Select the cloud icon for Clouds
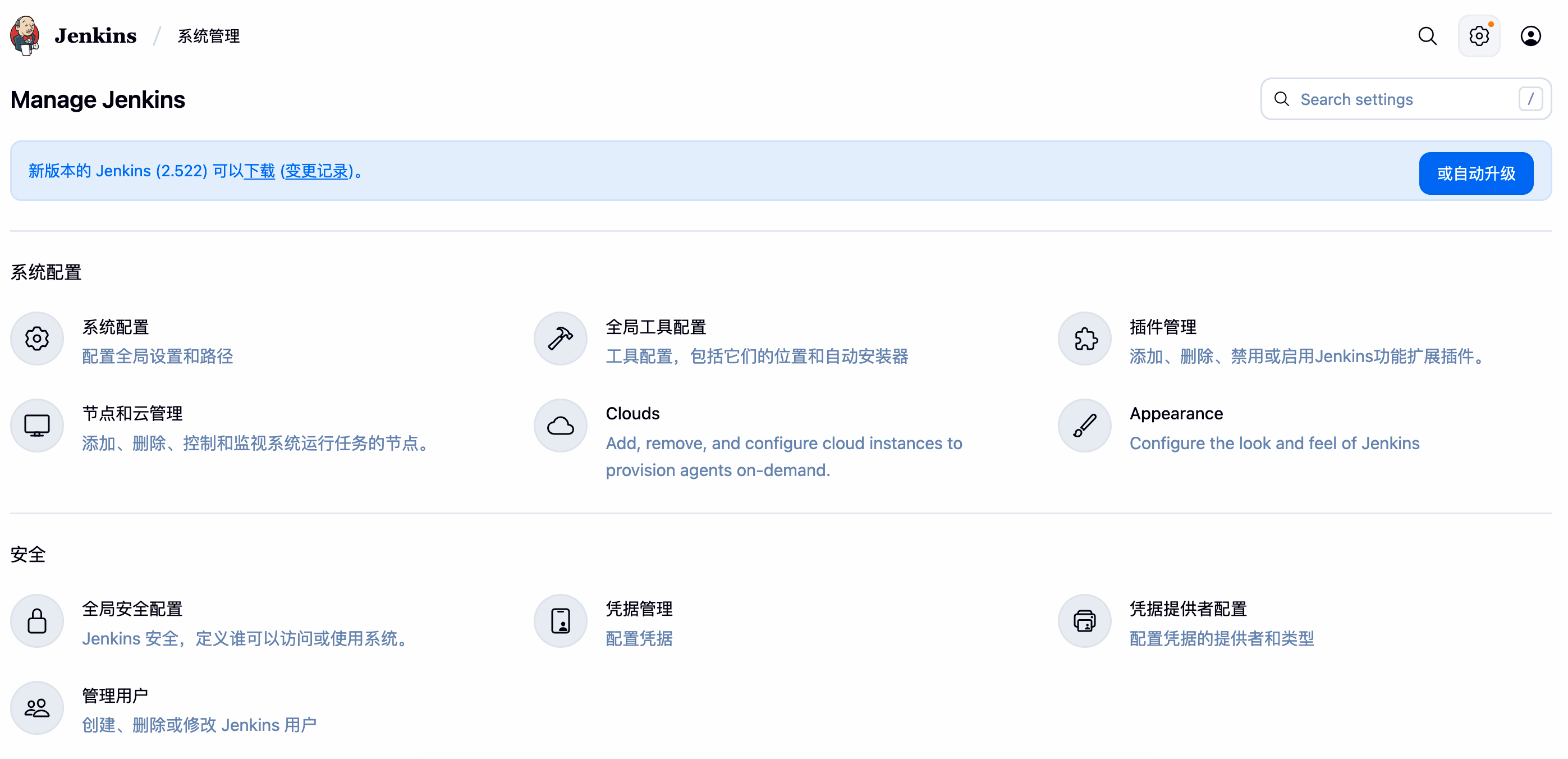Image resolution: width=1568 pixels, height=759 pixels. pyautogui.click(x=560, y=426)
